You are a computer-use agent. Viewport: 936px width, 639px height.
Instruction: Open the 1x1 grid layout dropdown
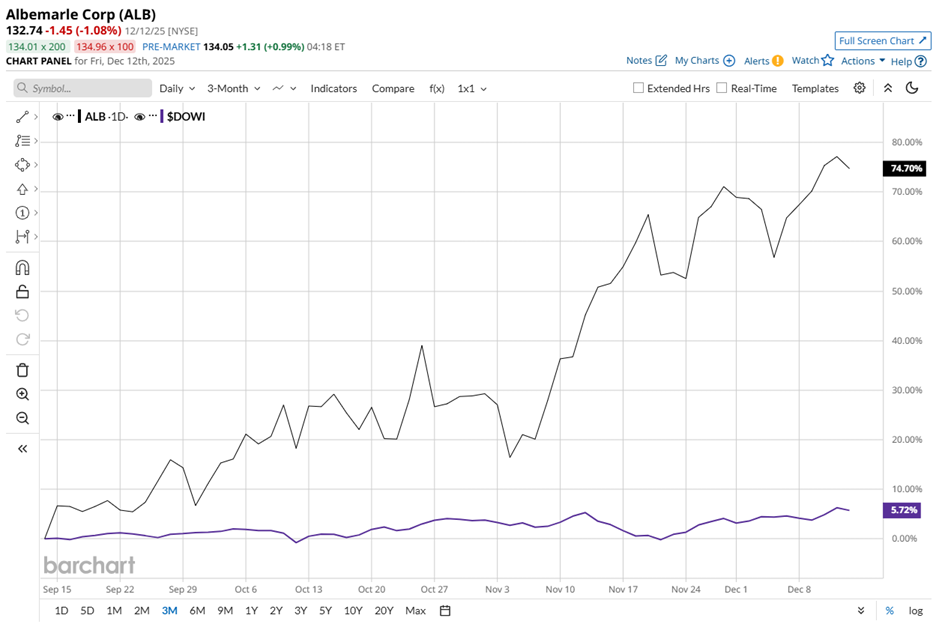(472, 88)
